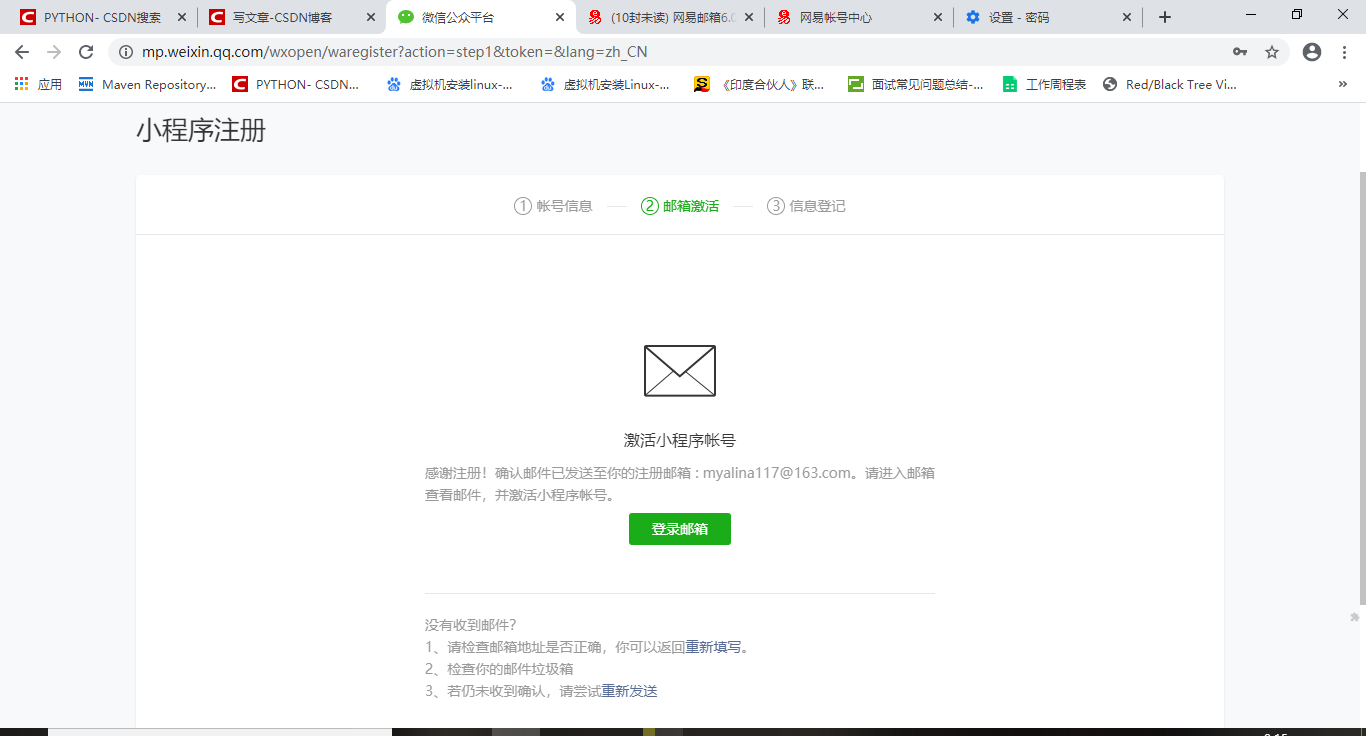
Task: Click the 登录邮箱 green button
Action: tap(680, 529)
